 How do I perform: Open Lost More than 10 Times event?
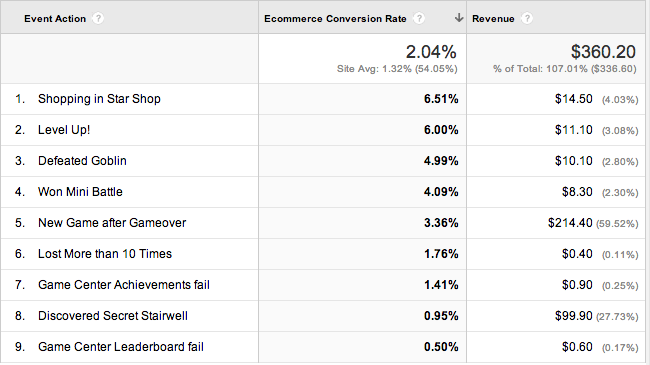click(x=105, y=254)
